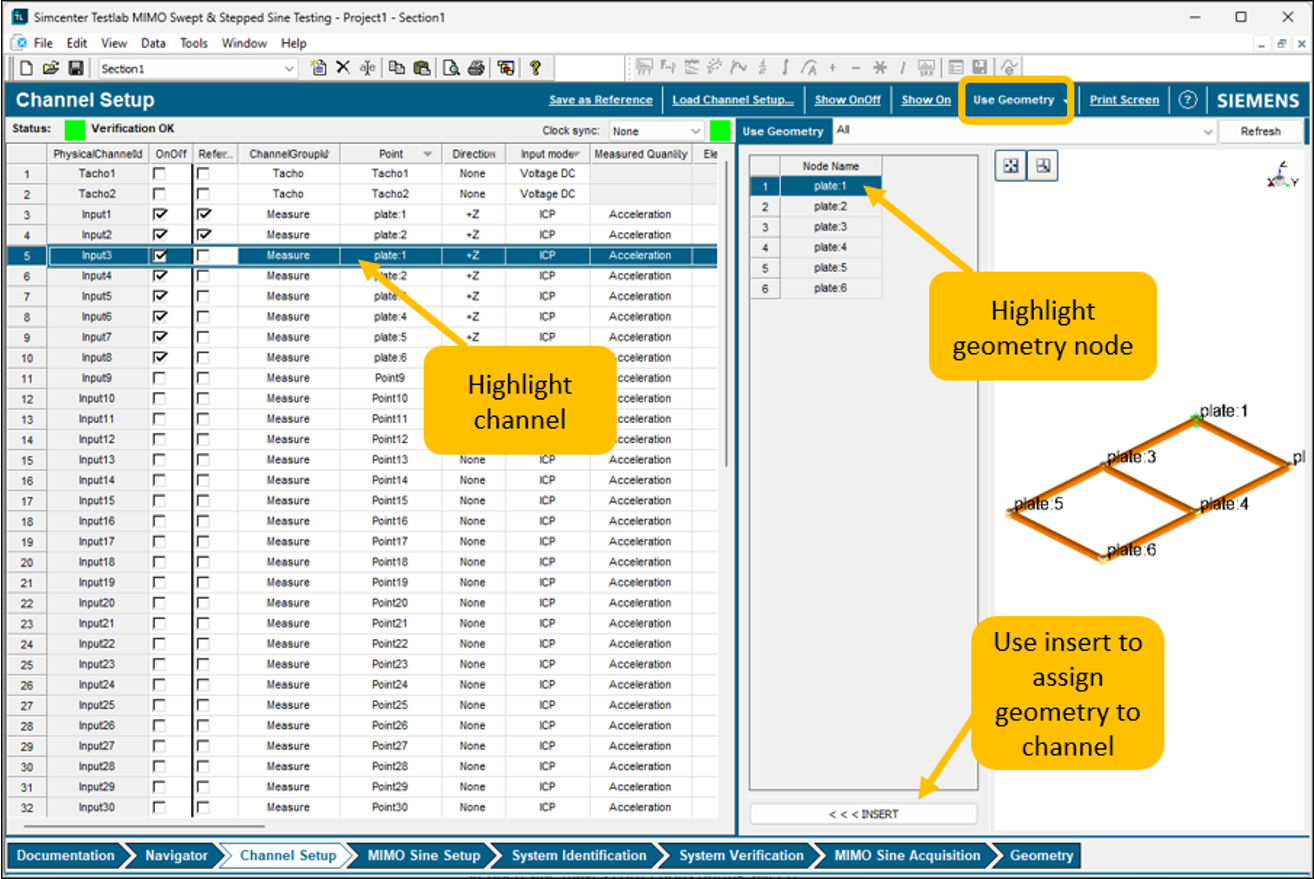
Task: Open the File menu
Action: click(x=43, y=43)
